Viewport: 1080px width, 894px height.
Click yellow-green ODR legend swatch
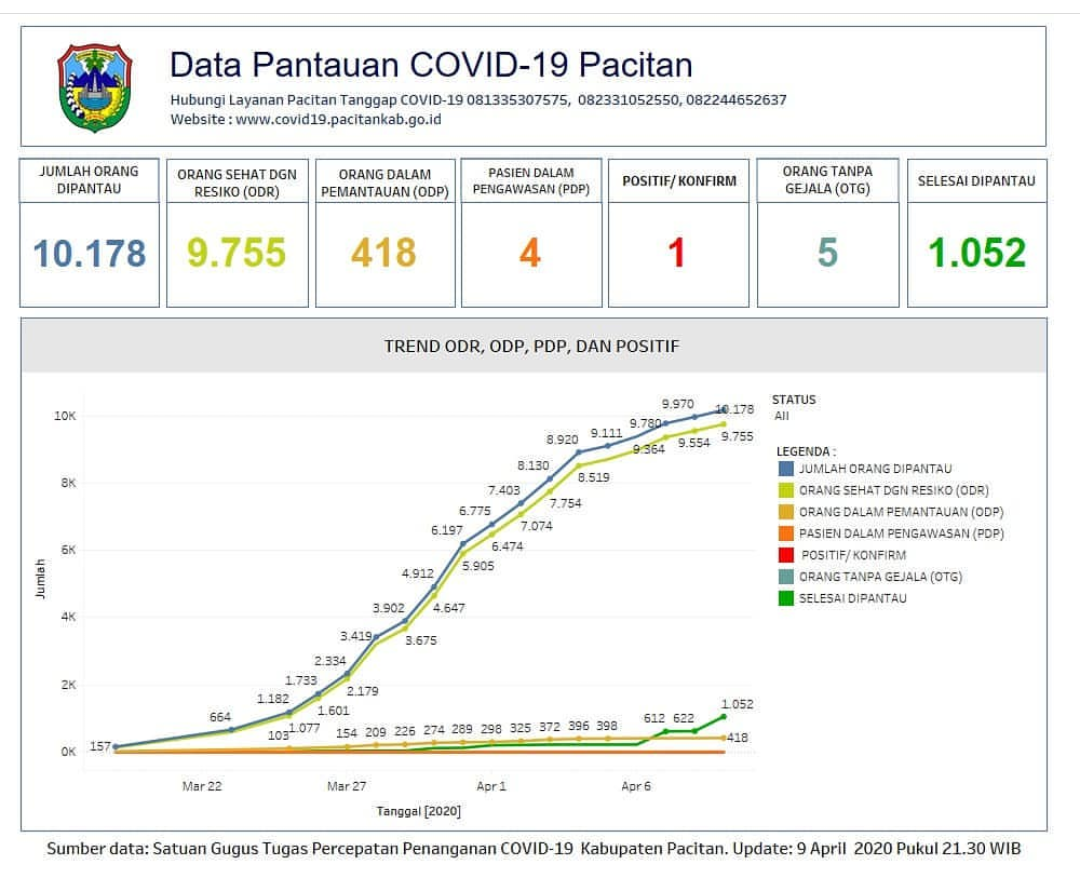[x=786, y=490]
